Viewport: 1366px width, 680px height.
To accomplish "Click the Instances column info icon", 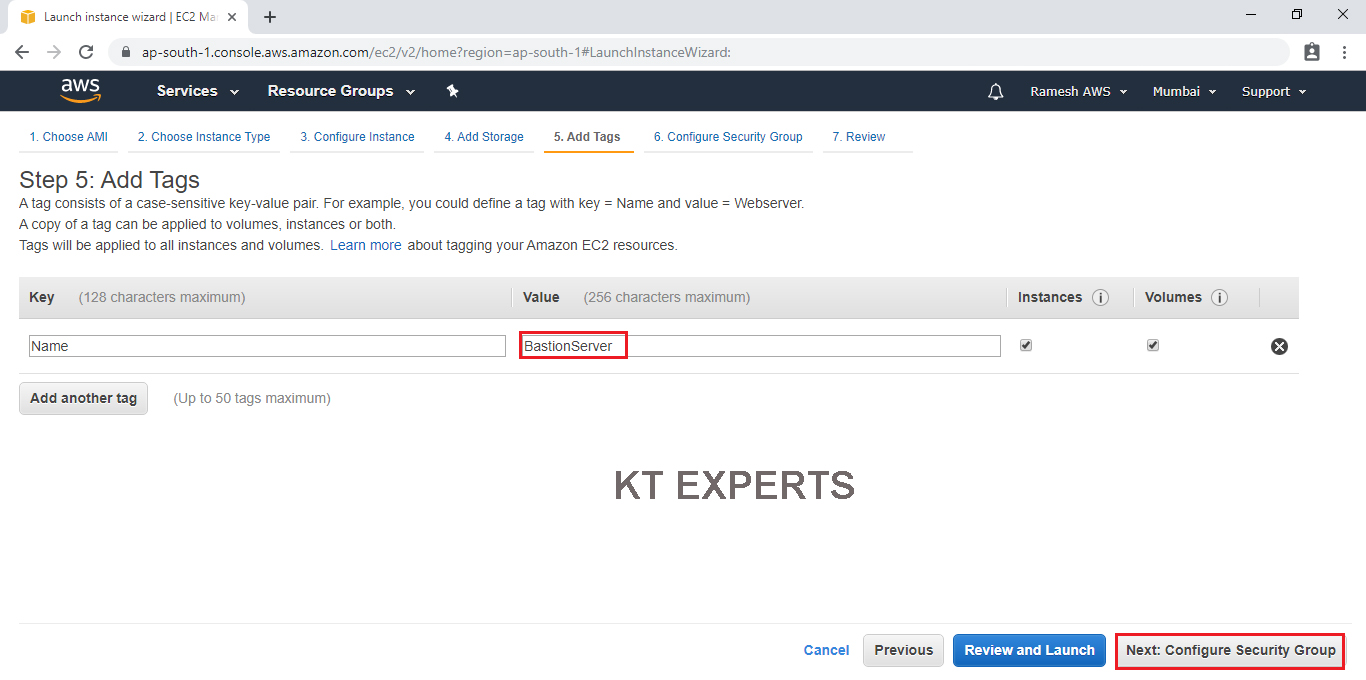I will click(x=1100, y=298).
